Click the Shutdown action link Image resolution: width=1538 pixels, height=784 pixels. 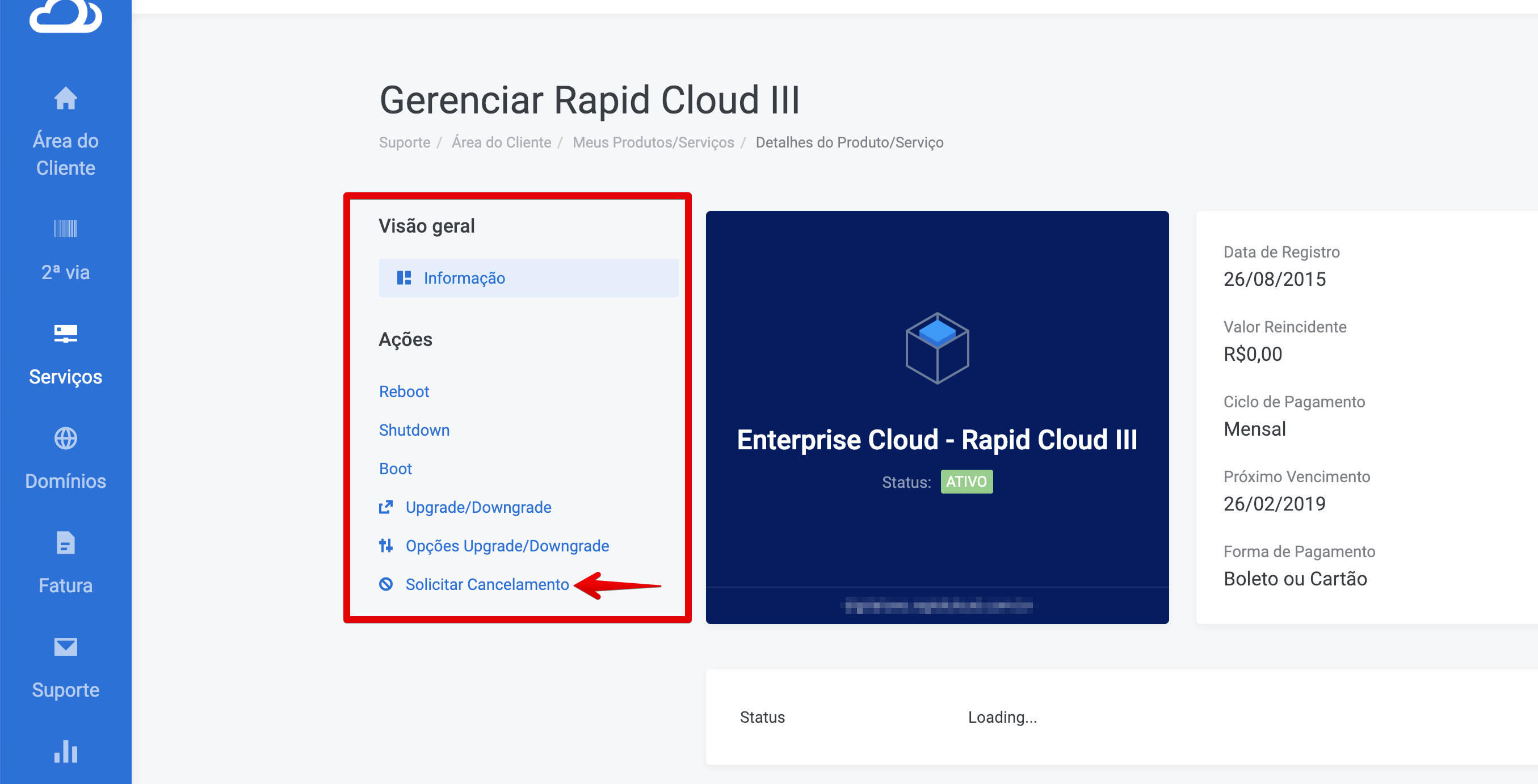[414, 430]
